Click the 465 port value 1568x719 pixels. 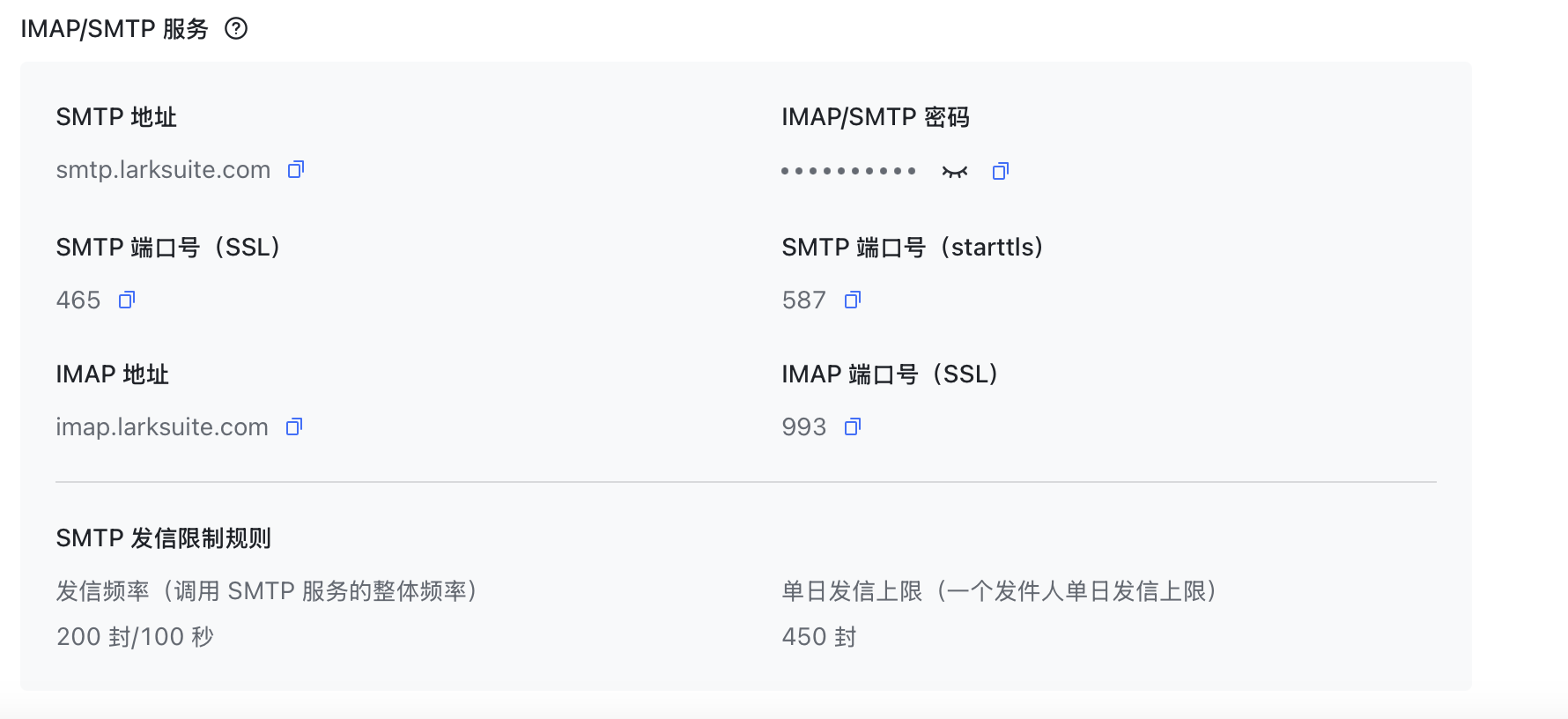pos(78,300)
